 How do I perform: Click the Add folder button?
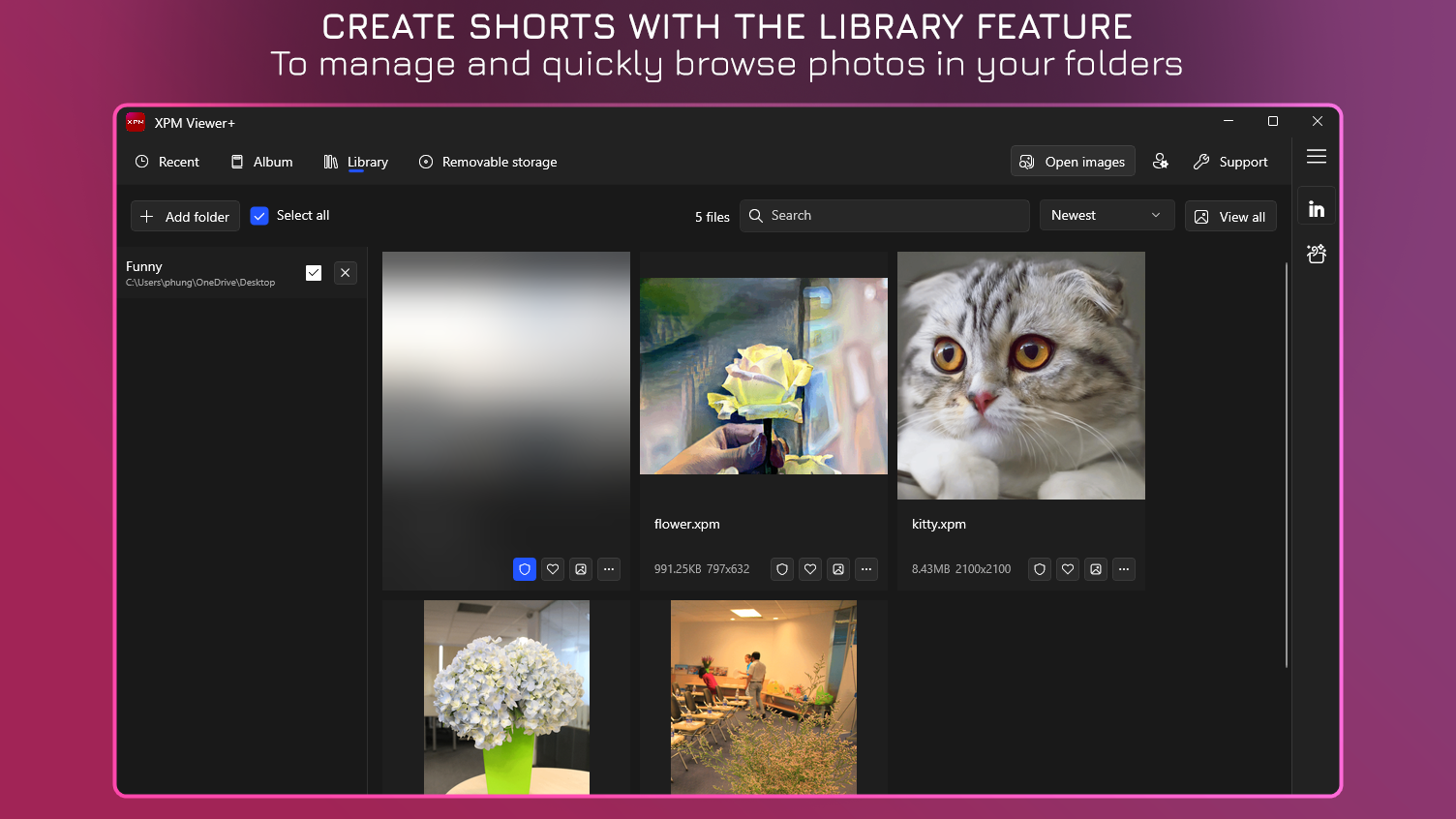(185, 216)
